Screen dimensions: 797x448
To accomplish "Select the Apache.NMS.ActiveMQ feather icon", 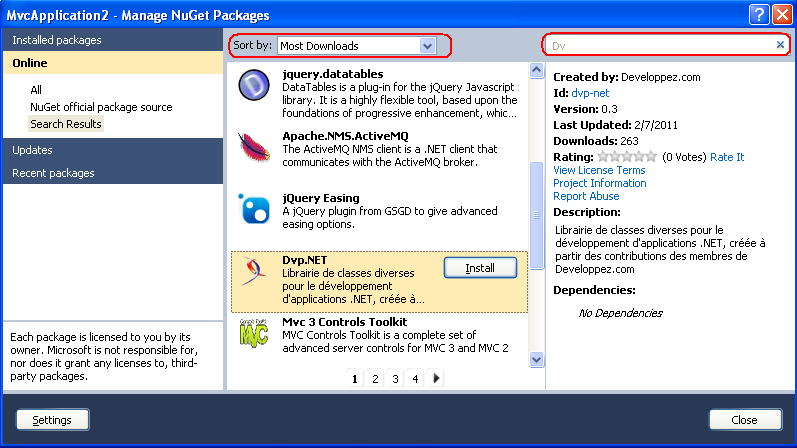I will pyautogui.click(x=254, y=147).
